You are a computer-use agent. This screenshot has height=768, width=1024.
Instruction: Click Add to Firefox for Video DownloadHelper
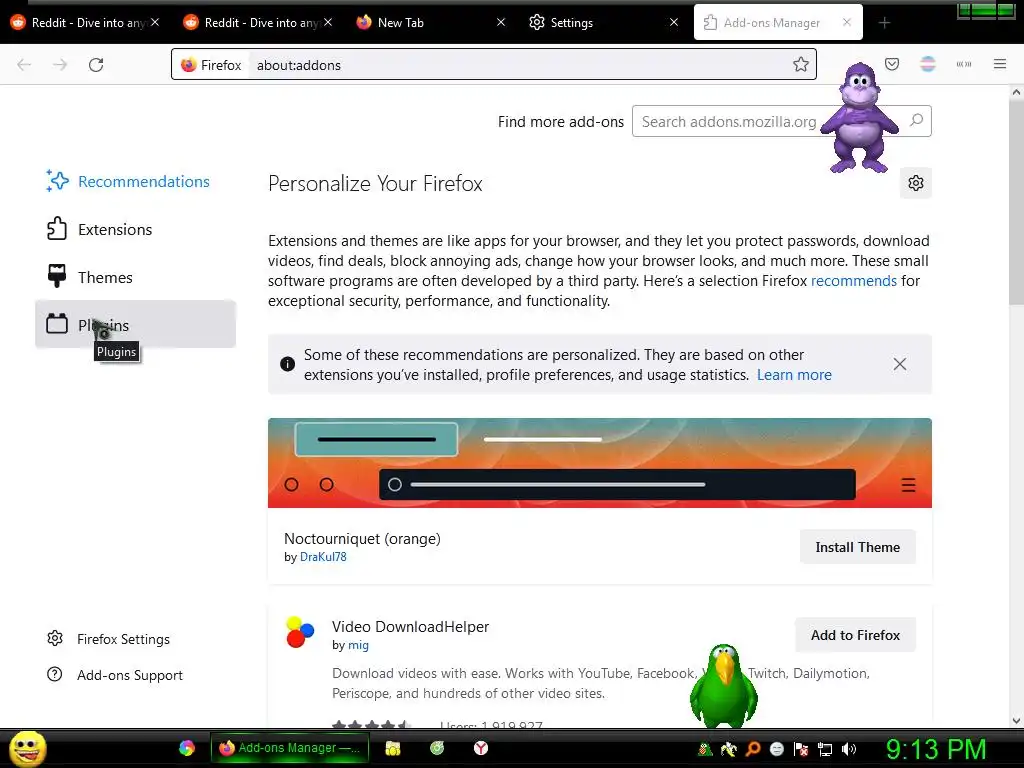[856, 635]
